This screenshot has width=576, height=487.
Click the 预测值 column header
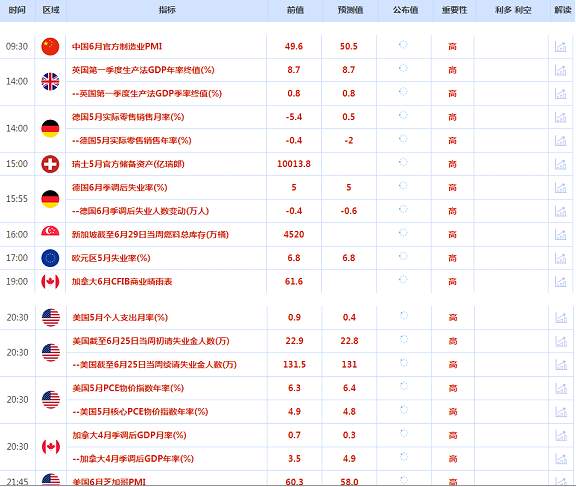click(350, 10)
